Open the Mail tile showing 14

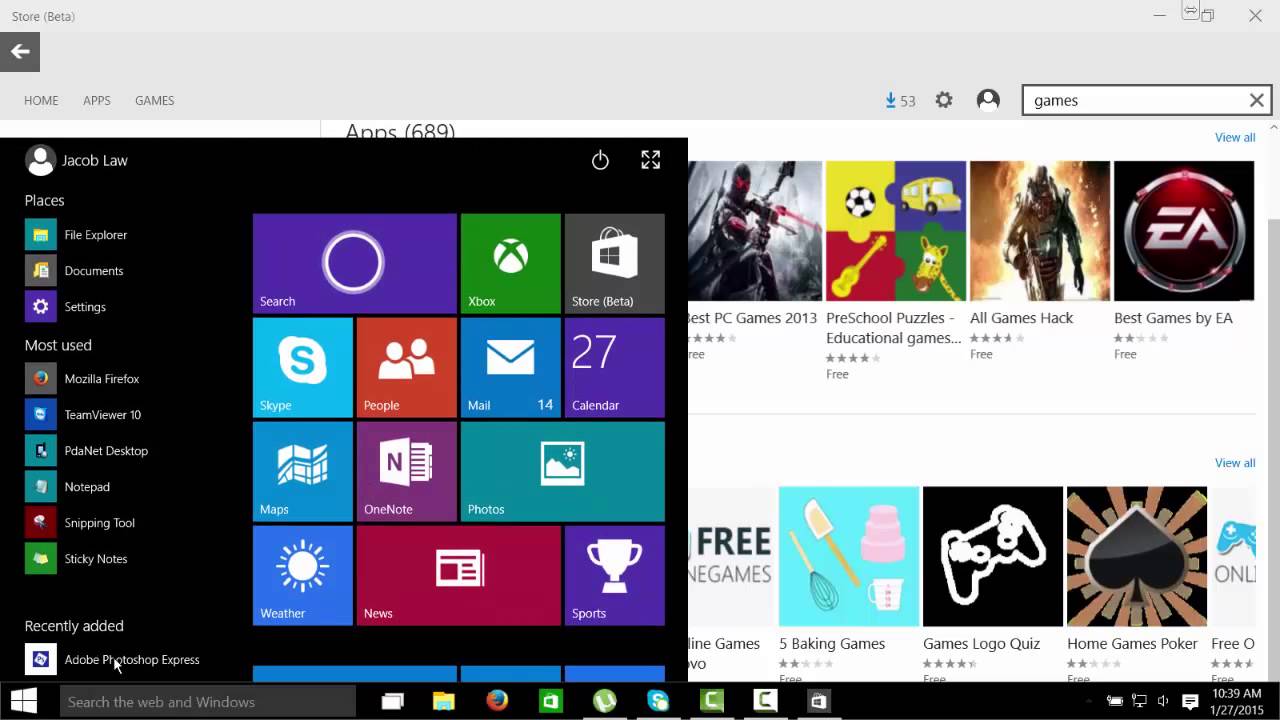pos(511,367)
